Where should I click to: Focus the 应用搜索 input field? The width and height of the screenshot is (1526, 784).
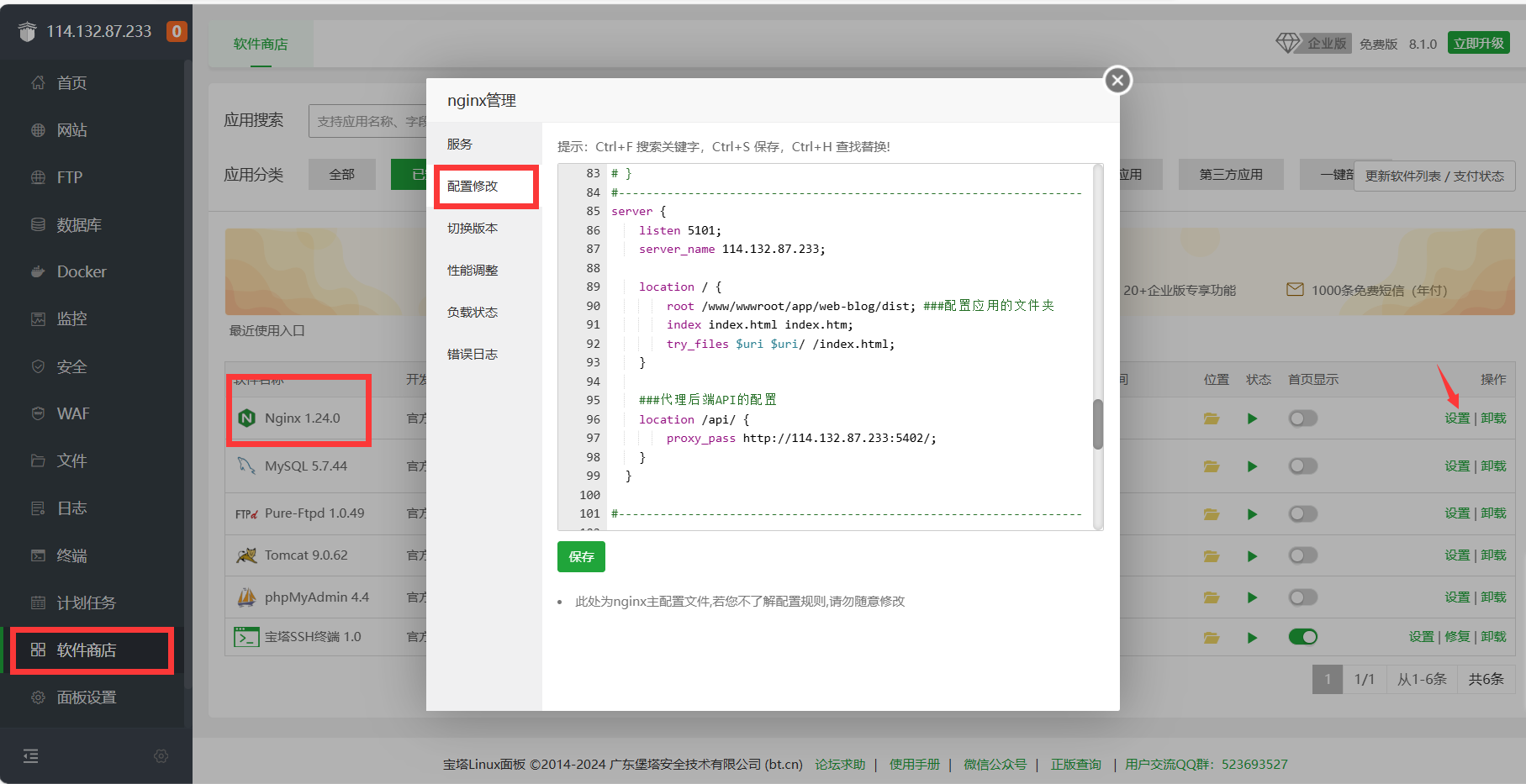[x=368, y=121]
